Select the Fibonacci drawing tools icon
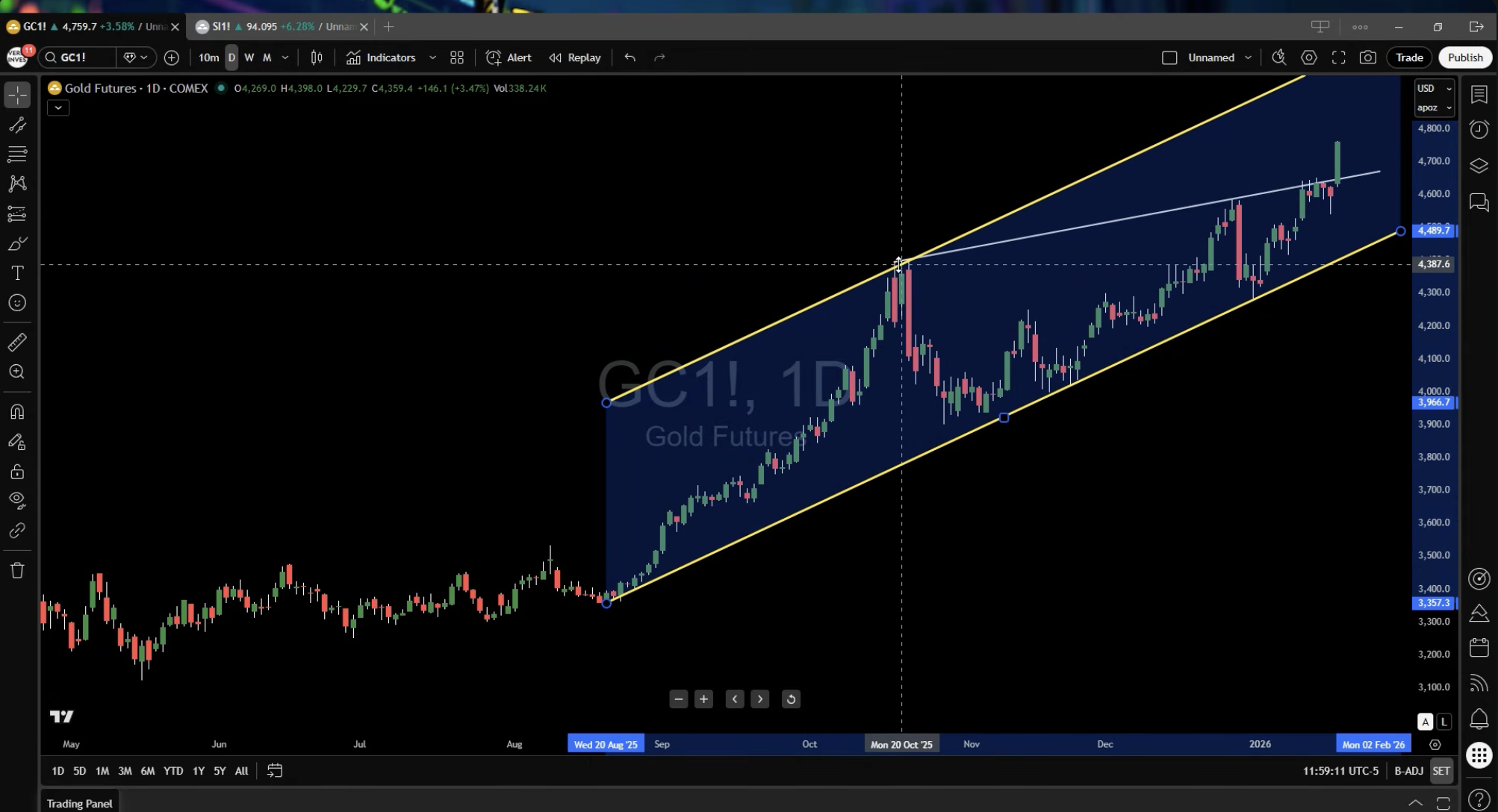1498x812 pixels. (17, 154)
